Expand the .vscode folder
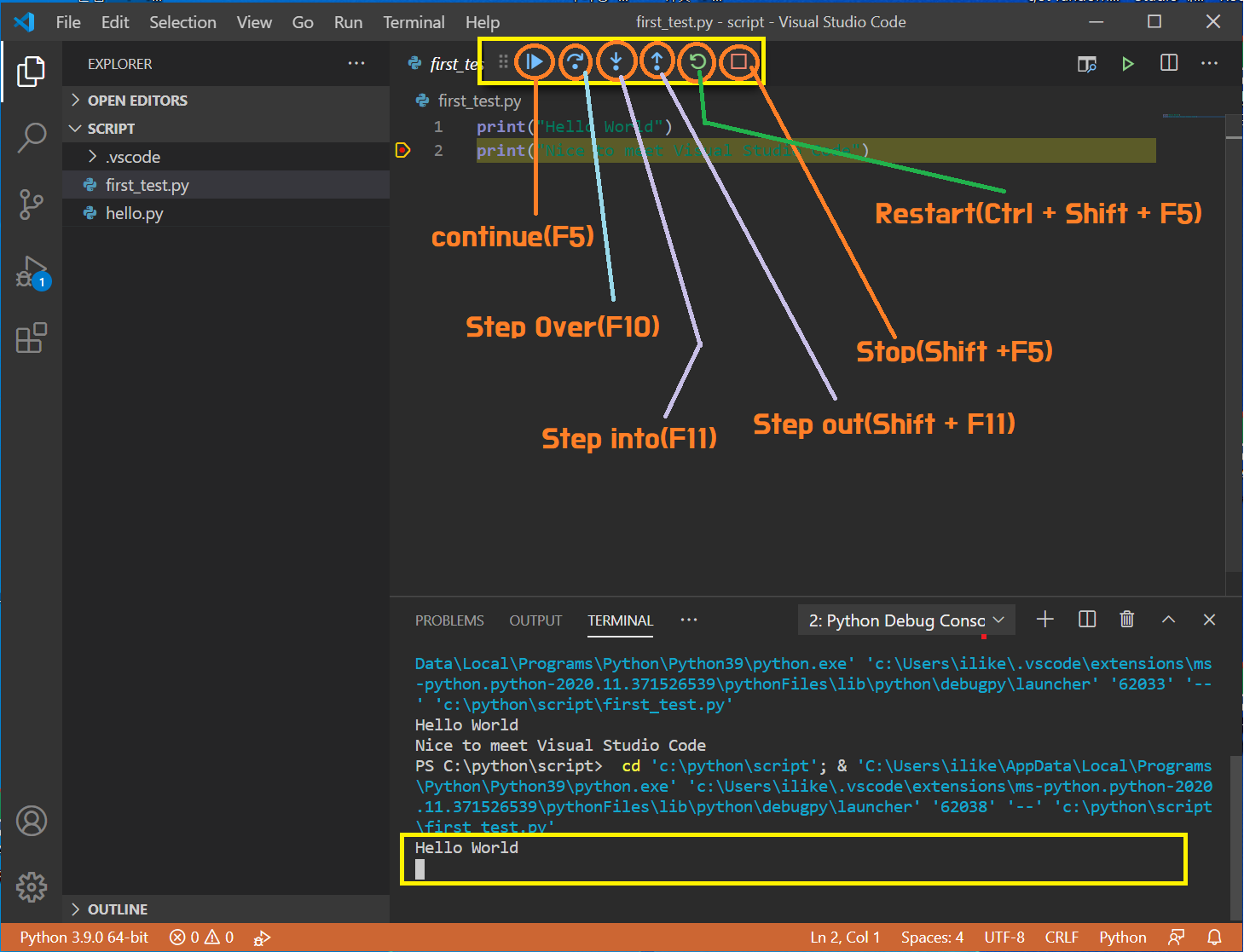The width and height of the screenshot is (1244, 952). pos(132,157)
